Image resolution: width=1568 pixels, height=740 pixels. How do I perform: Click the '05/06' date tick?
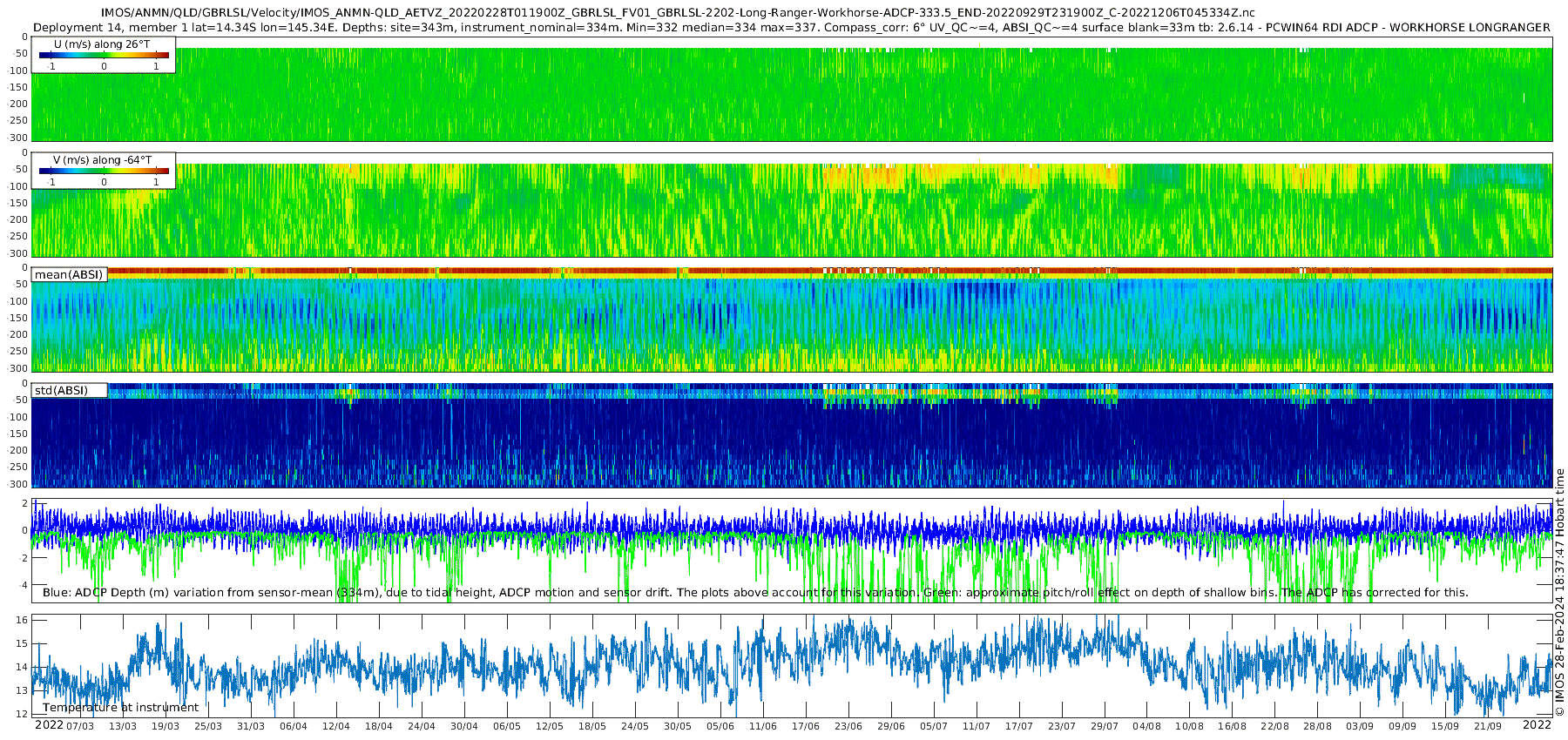tap(720, 727)
